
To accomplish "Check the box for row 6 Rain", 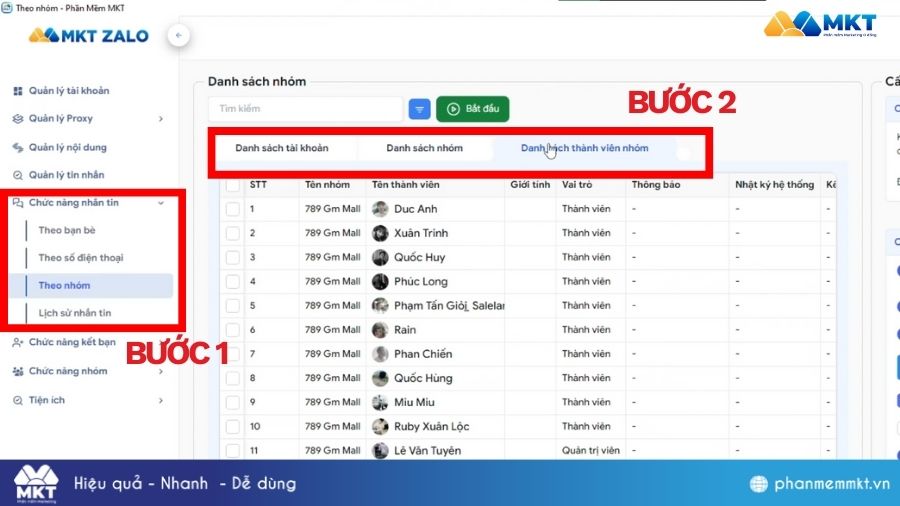I will pos(232,330).
